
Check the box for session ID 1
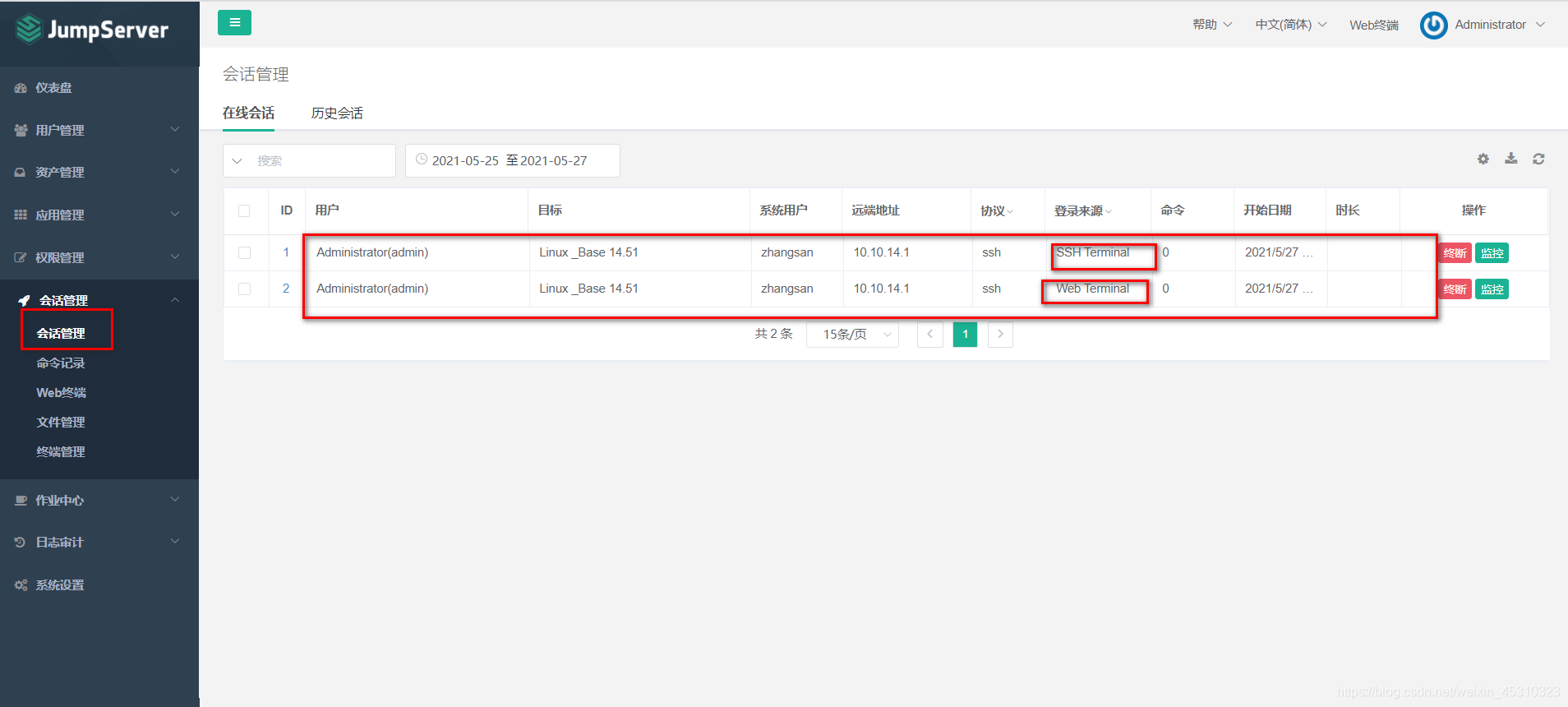pos(244,252)
